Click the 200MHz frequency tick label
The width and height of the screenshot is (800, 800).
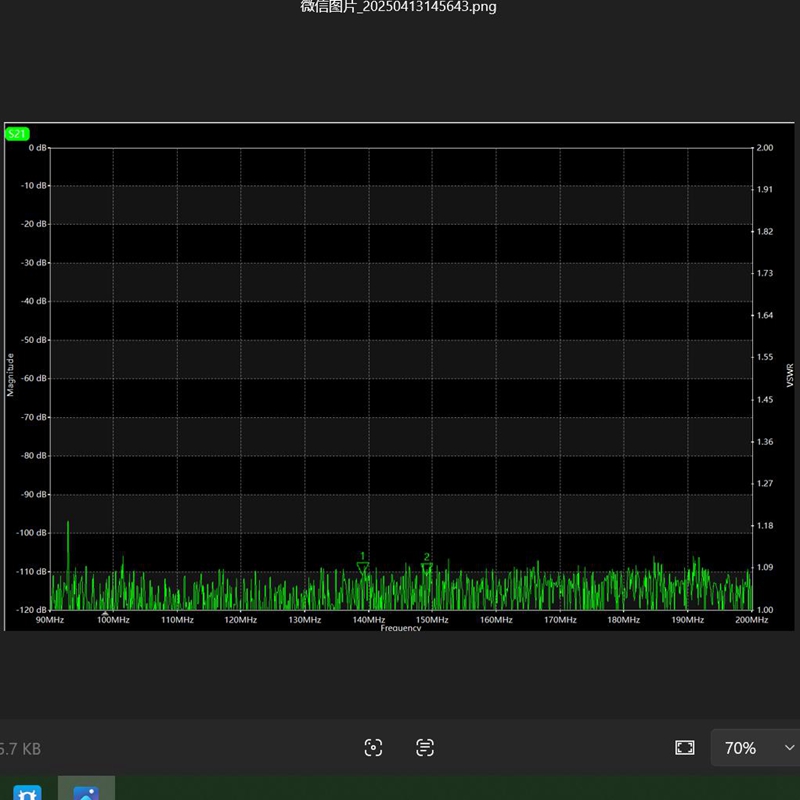[752, 620]
